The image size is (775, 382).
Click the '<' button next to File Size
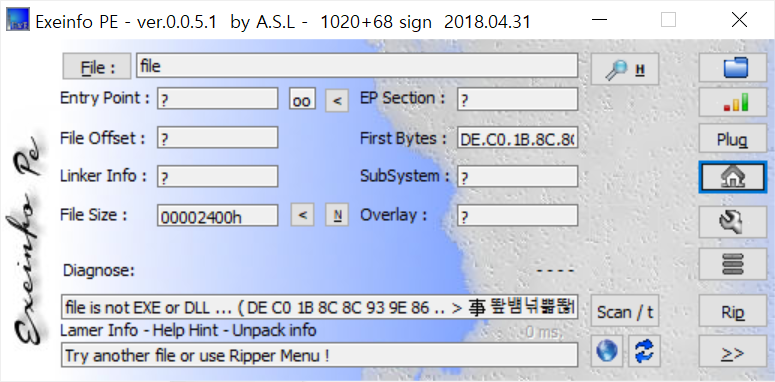[302, 215]
